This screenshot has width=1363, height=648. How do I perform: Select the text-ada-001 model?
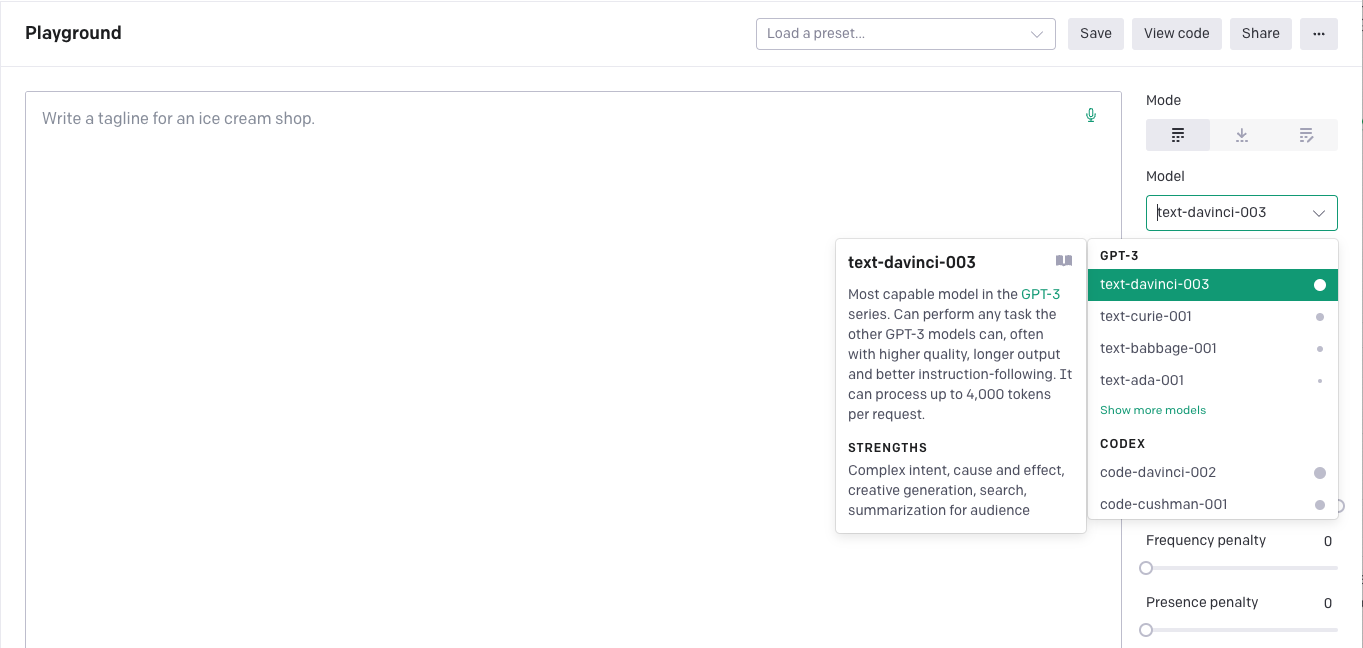pos(1142,380)
